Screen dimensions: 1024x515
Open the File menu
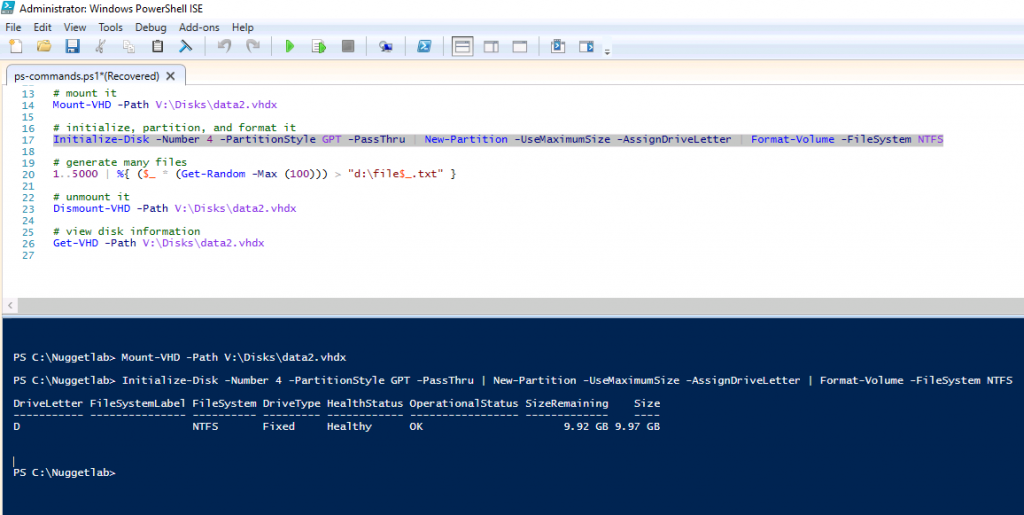[13, 27]
